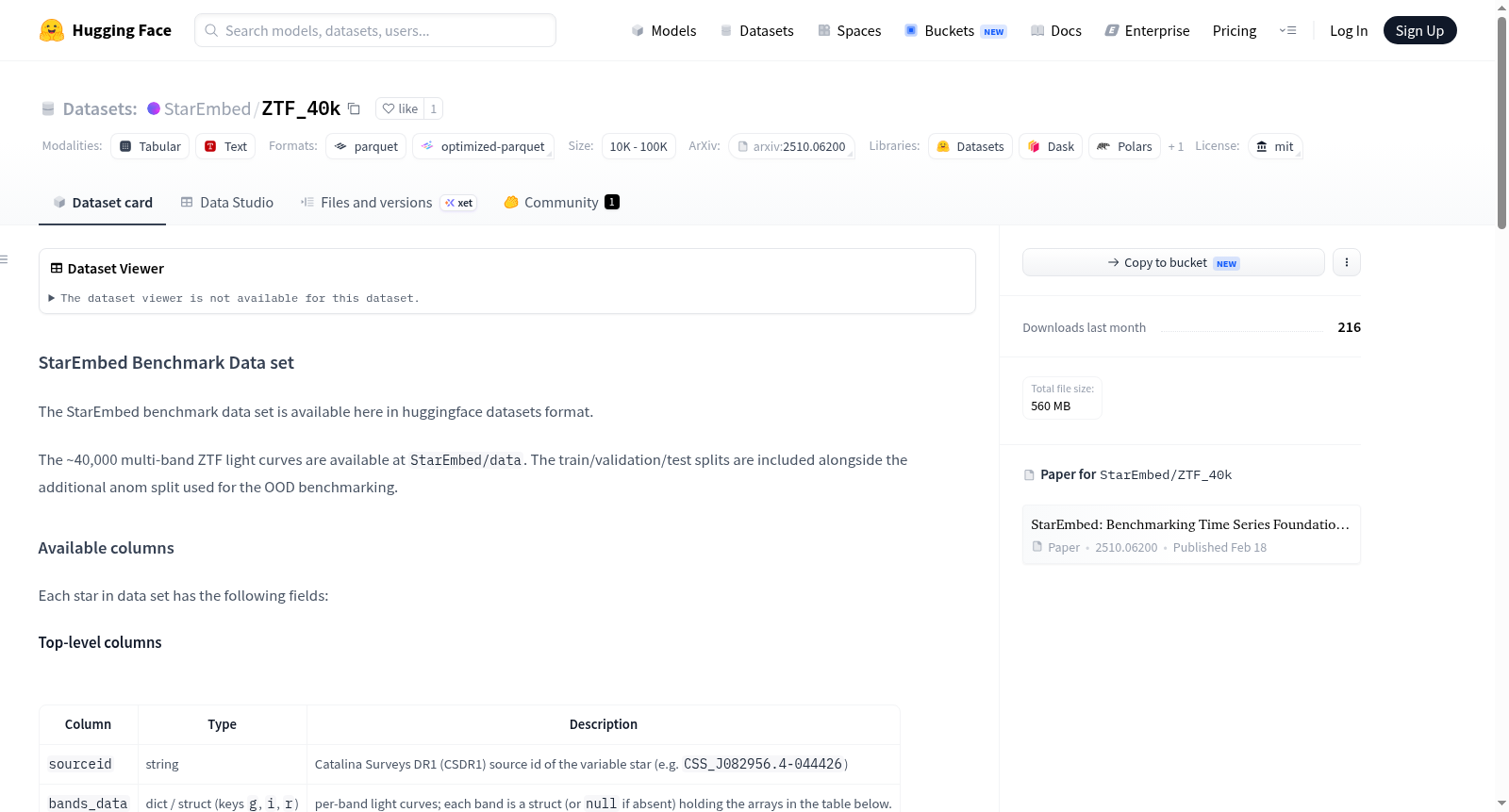The height and width of the screenshot is (812, 1509).
Task: Select the mit license tag
Action: tap(1275, 146)
